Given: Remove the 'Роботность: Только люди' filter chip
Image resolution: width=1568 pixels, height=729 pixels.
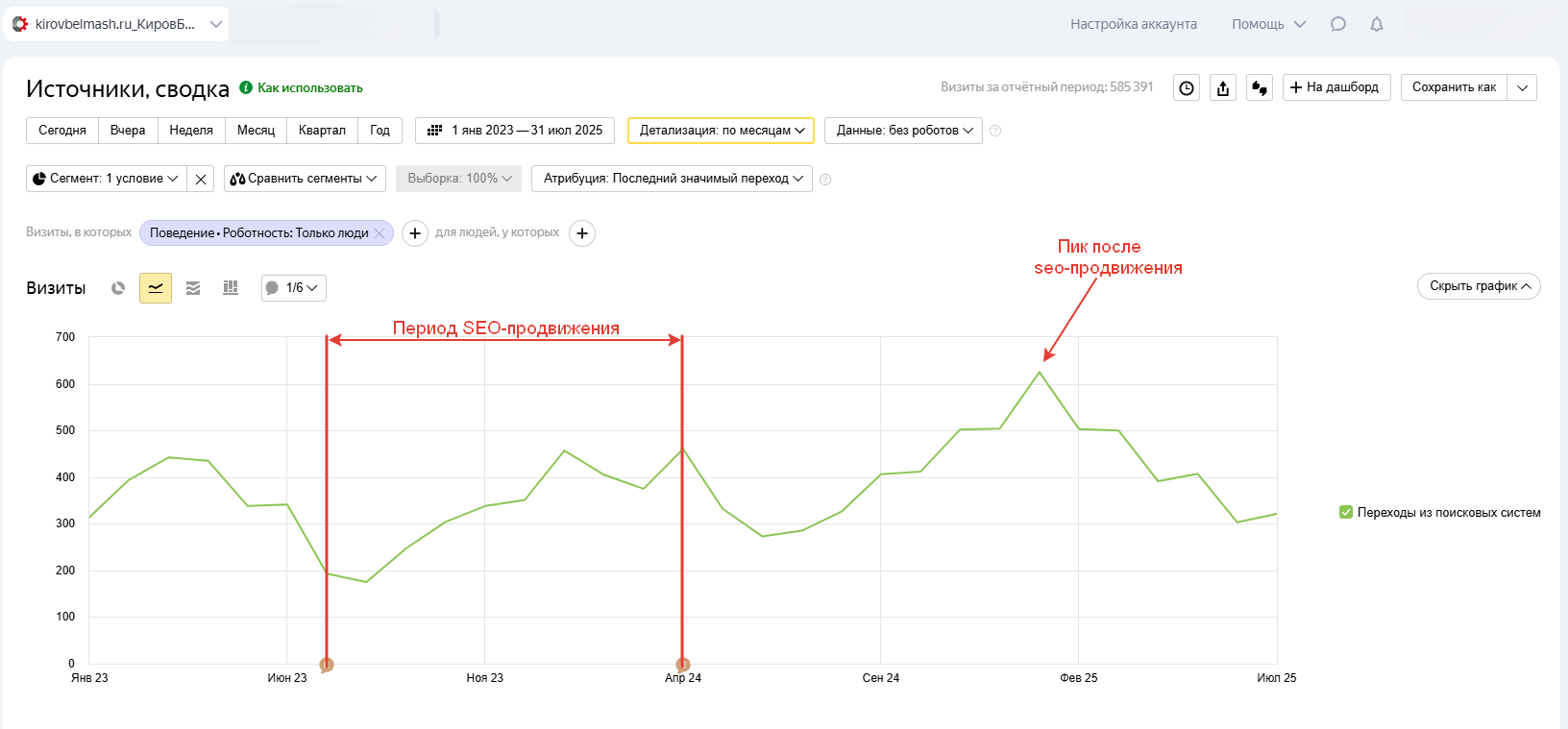Looking at the screenshot, I should 380,233.
